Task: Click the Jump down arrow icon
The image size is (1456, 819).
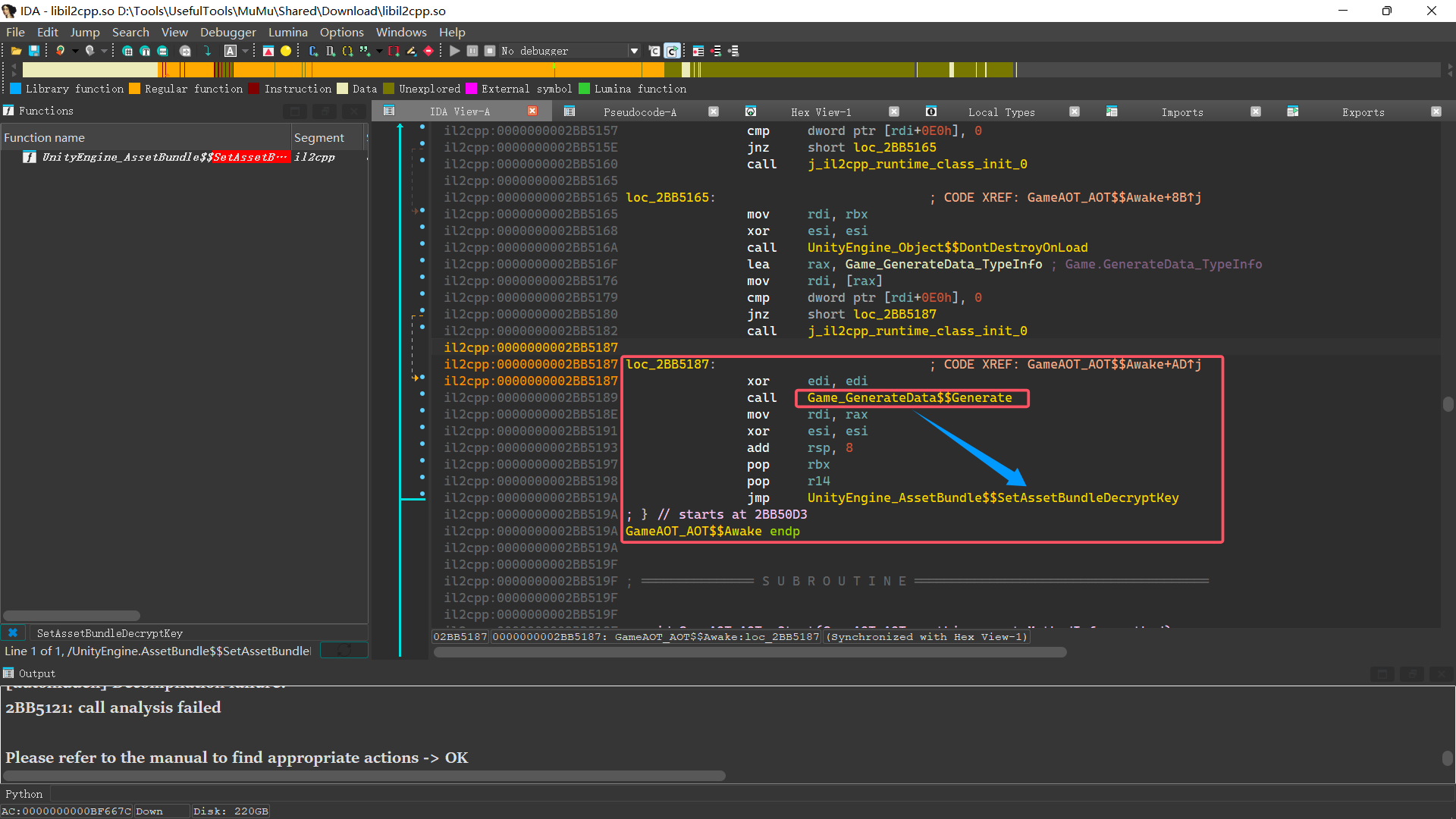Action: point(207,51)
